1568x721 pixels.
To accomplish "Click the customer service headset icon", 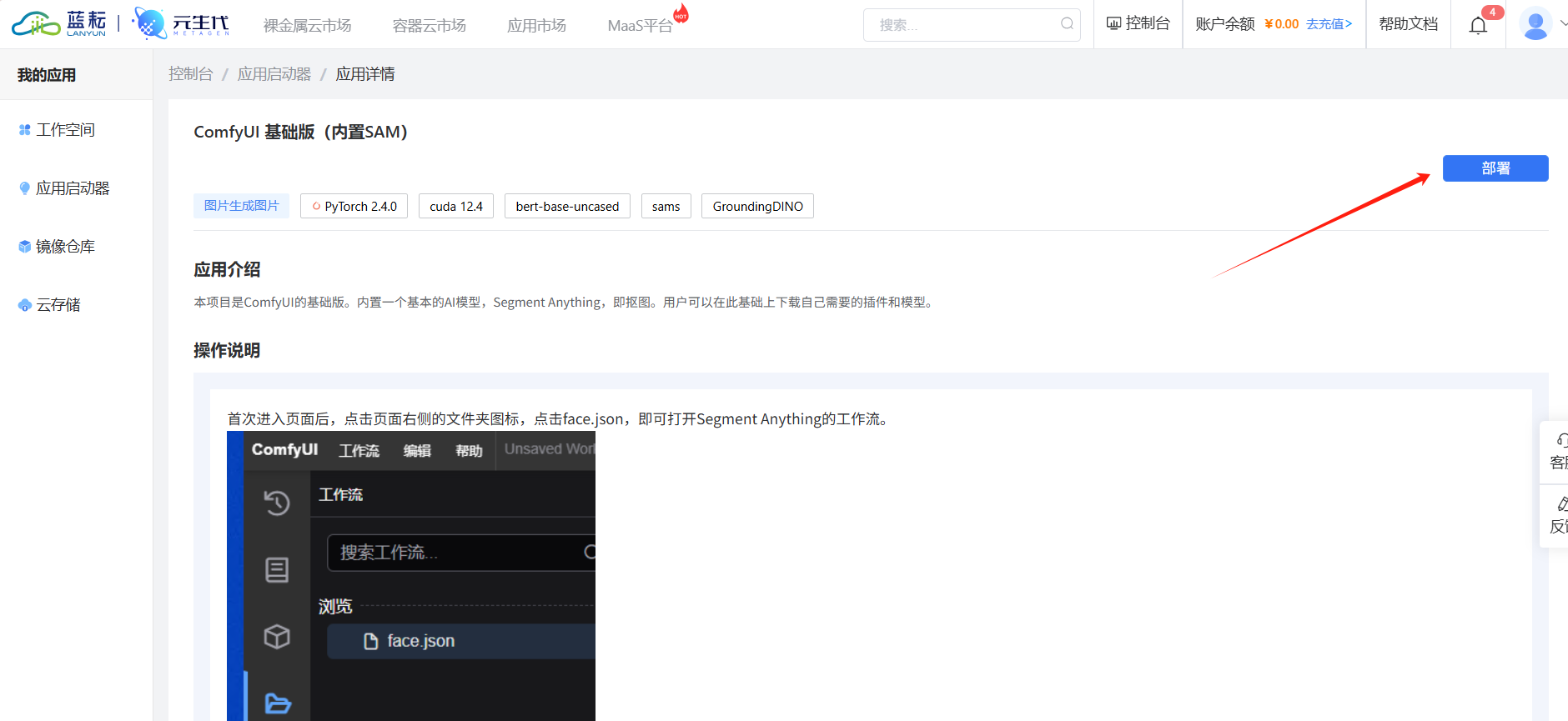I will [1561, 440].
